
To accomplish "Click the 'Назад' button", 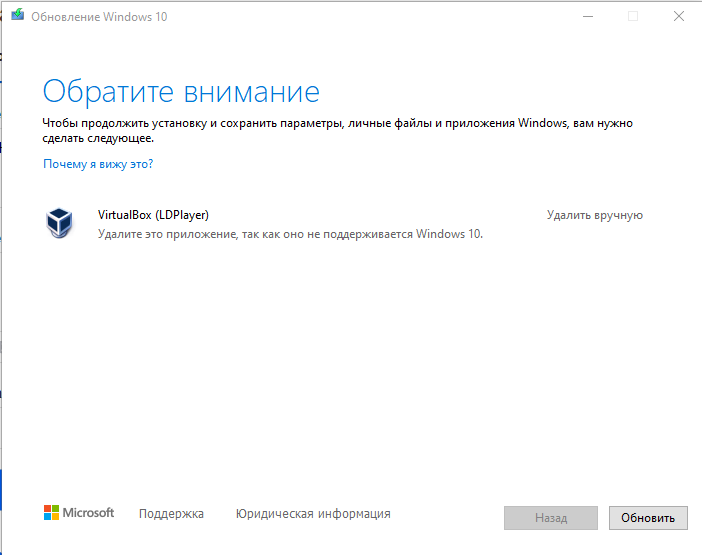I will [x=551, y=518].
